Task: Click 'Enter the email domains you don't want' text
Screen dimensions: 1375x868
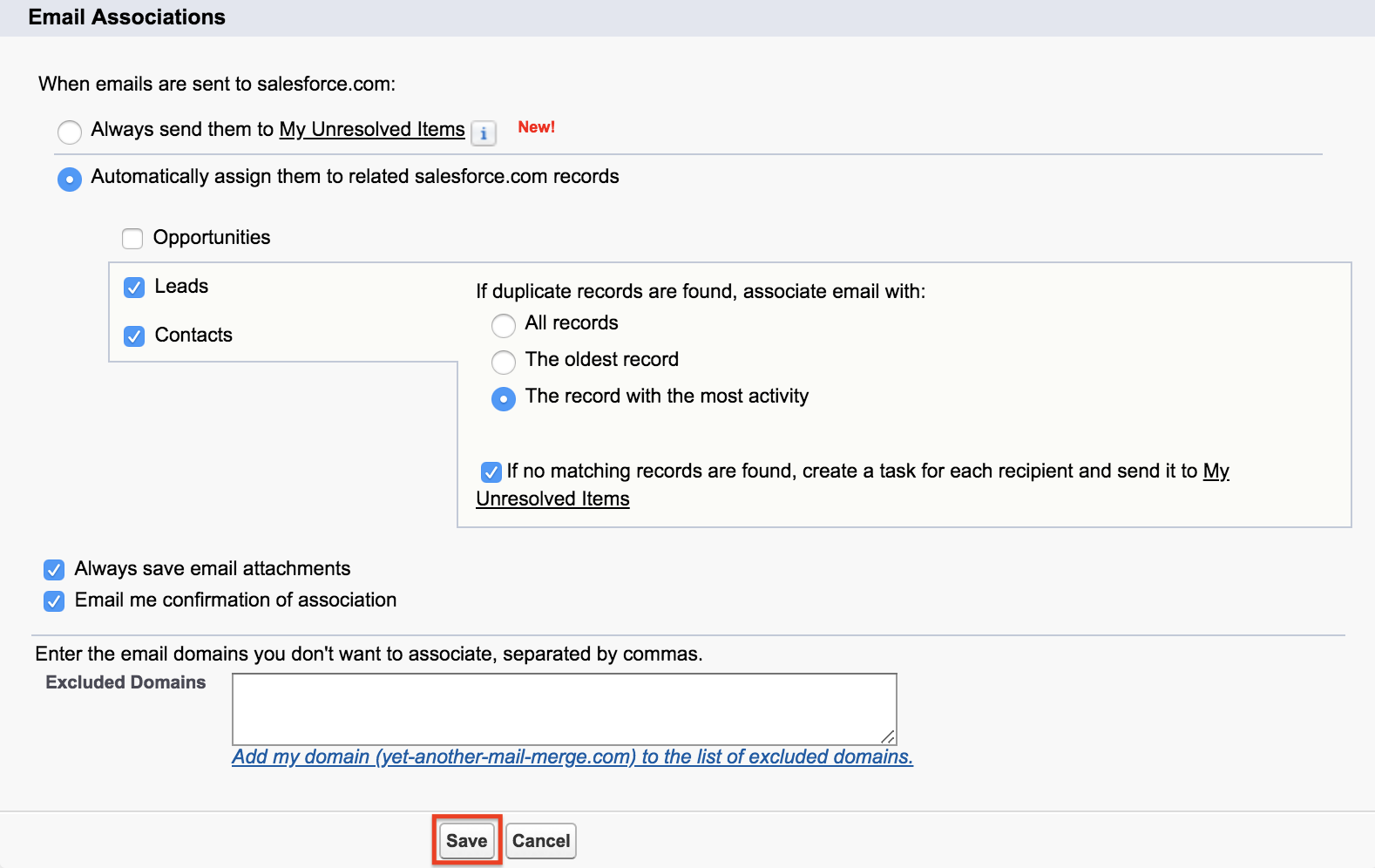Action: (369, 654)
